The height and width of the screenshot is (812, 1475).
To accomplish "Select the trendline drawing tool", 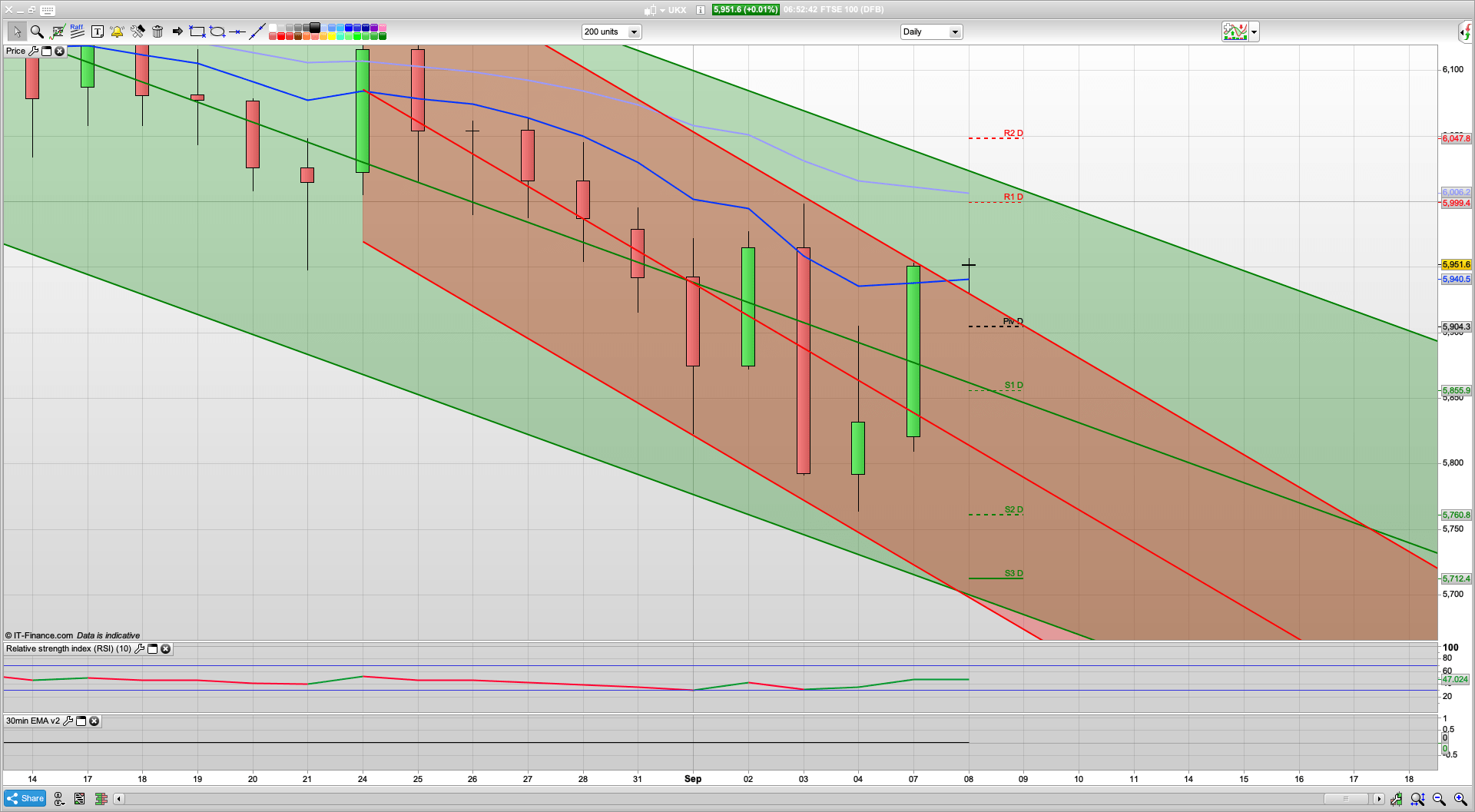I will (257, 31).
